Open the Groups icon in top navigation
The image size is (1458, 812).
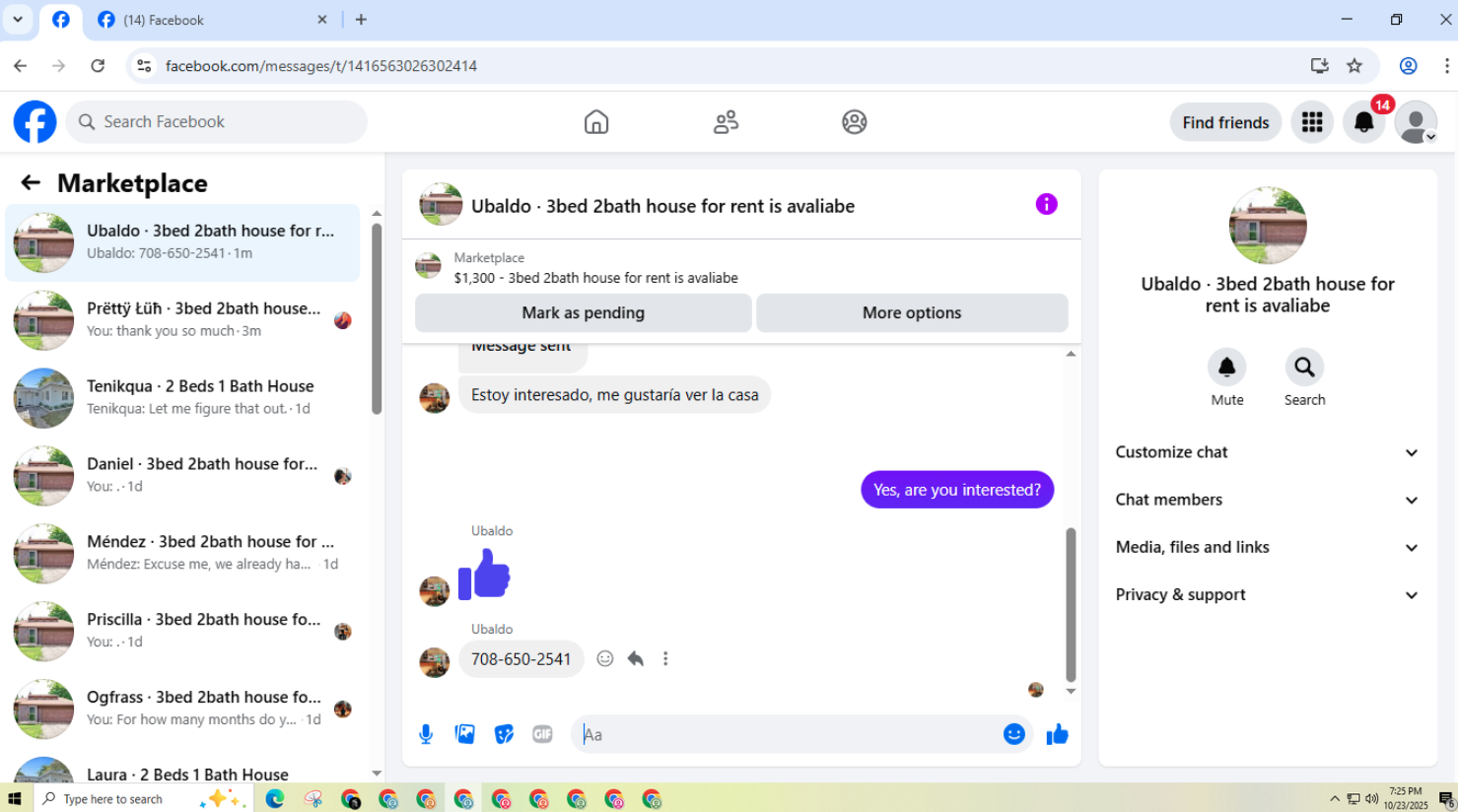point(855,122)
